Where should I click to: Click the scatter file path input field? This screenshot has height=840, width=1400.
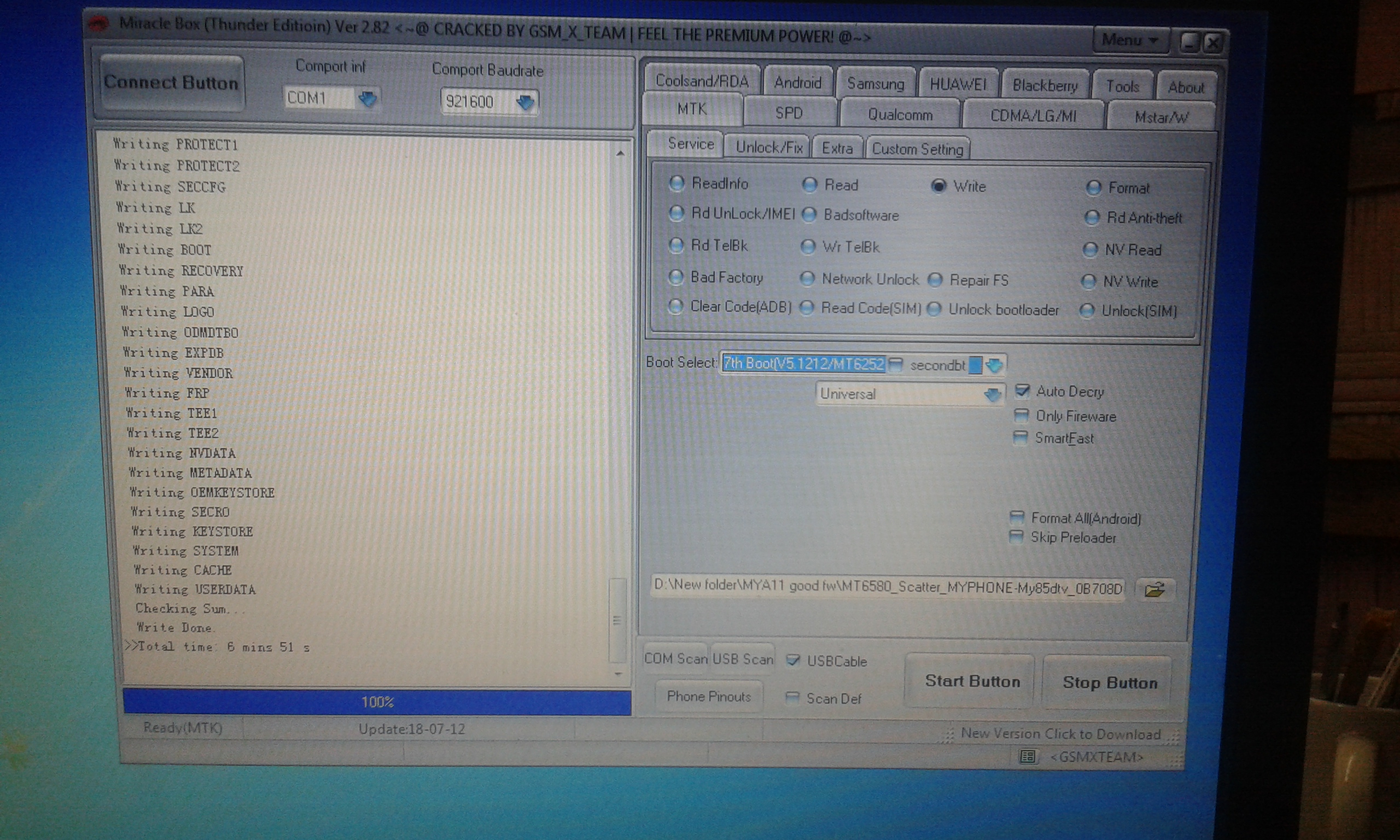point(888,587)
